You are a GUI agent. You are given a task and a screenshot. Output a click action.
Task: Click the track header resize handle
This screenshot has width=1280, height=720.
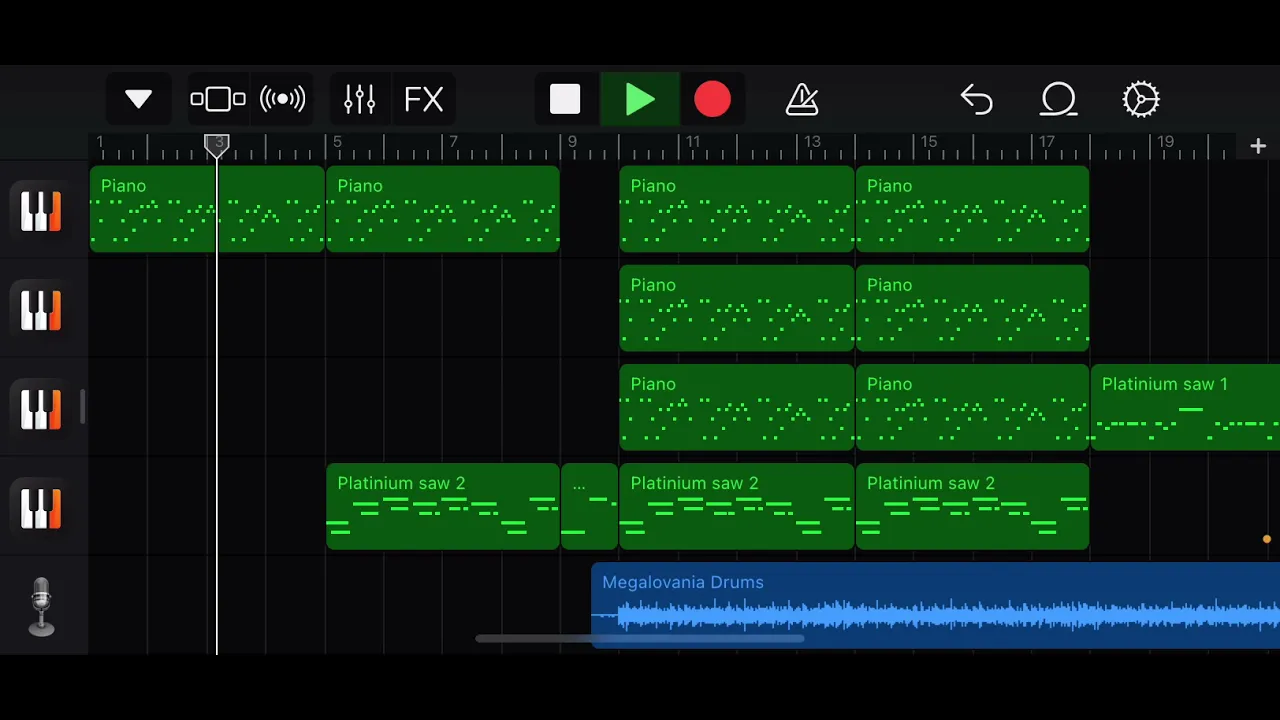(x=82, y=408)
